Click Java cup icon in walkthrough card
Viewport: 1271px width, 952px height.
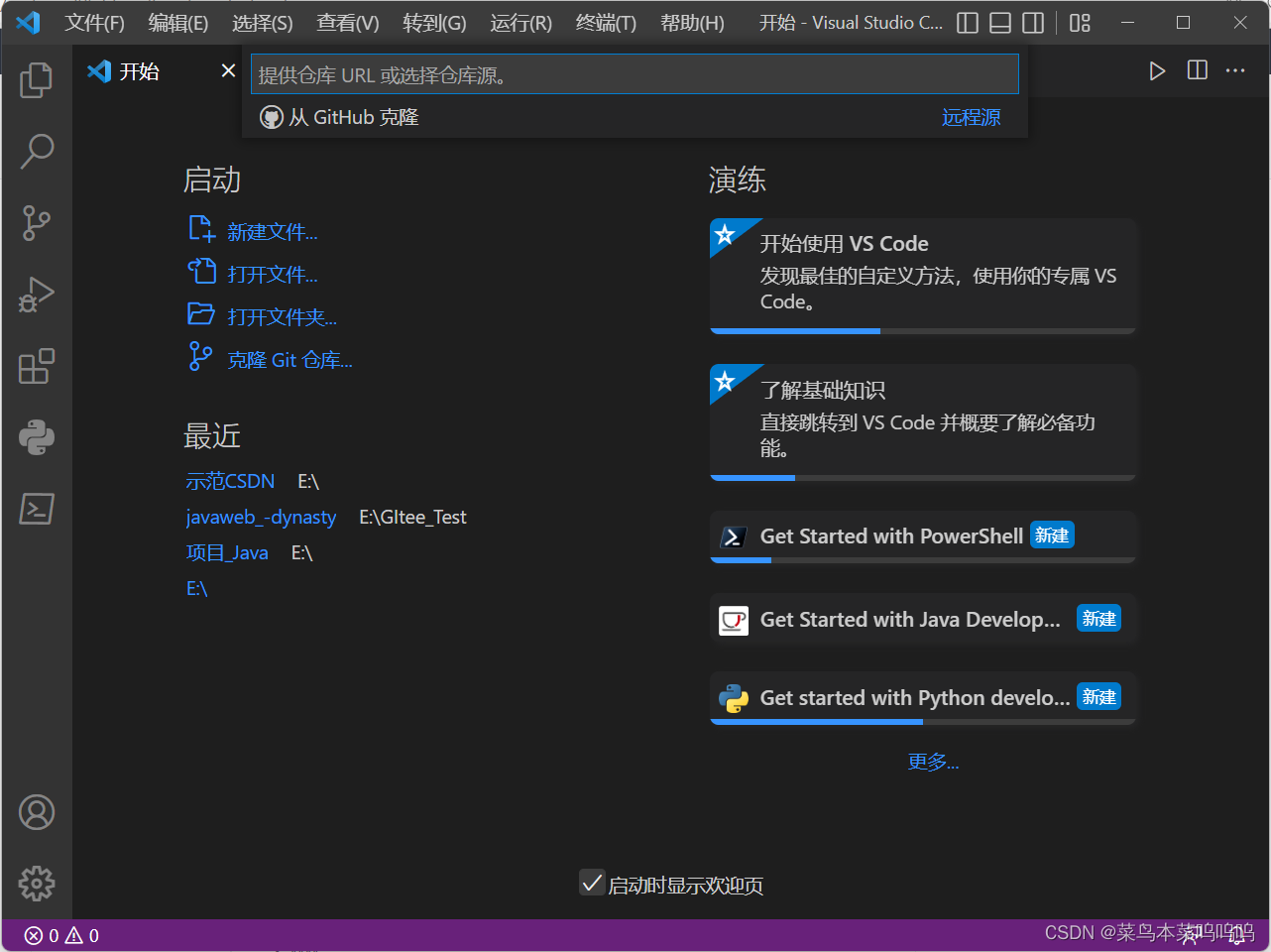734,621
